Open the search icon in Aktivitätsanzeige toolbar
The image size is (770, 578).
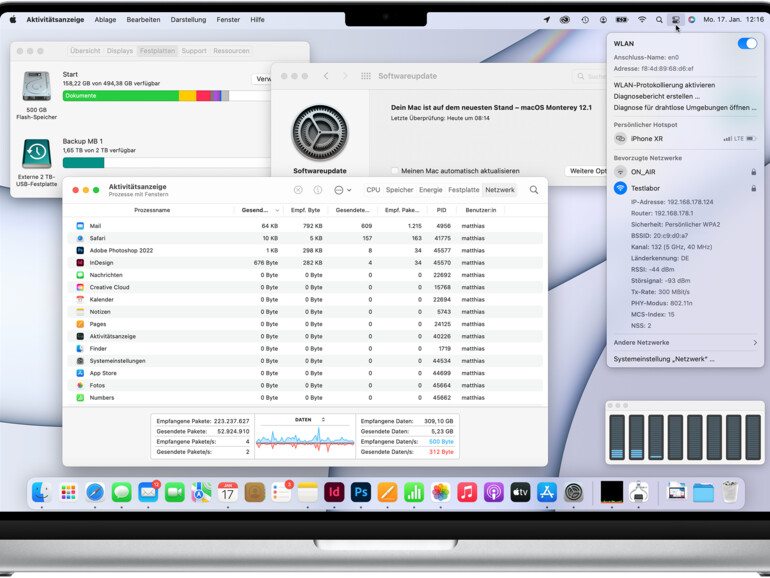click(534, 190)
